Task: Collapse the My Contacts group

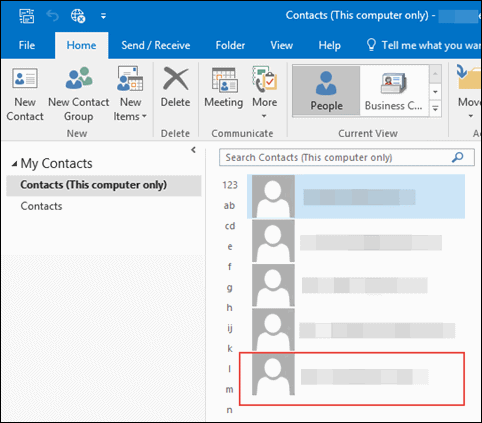Action: (x=14, y=164)
